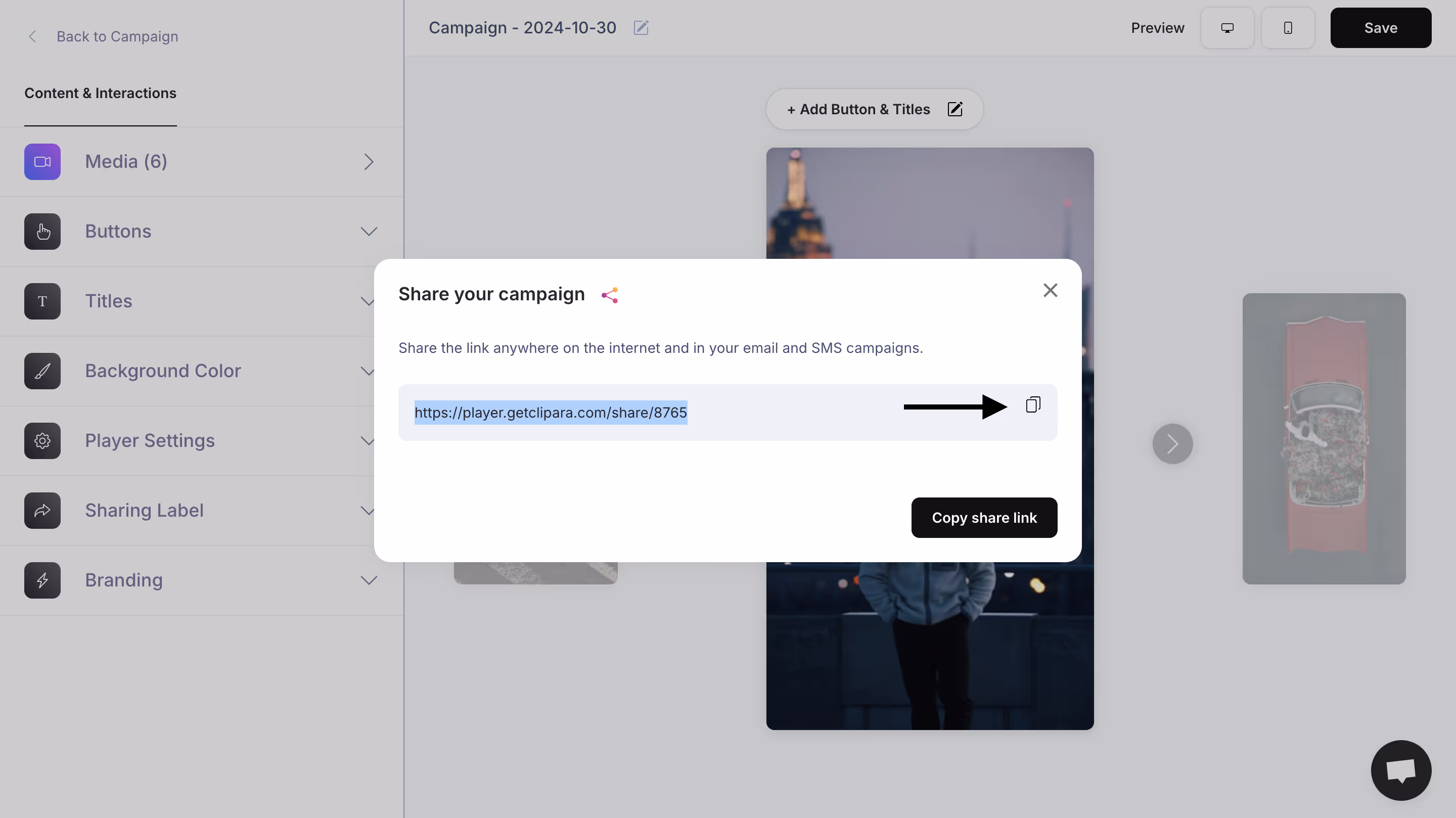Click the Save button
Image resolution: width=1456 pixels, height=818 pixels.
tap(1380, 28)
